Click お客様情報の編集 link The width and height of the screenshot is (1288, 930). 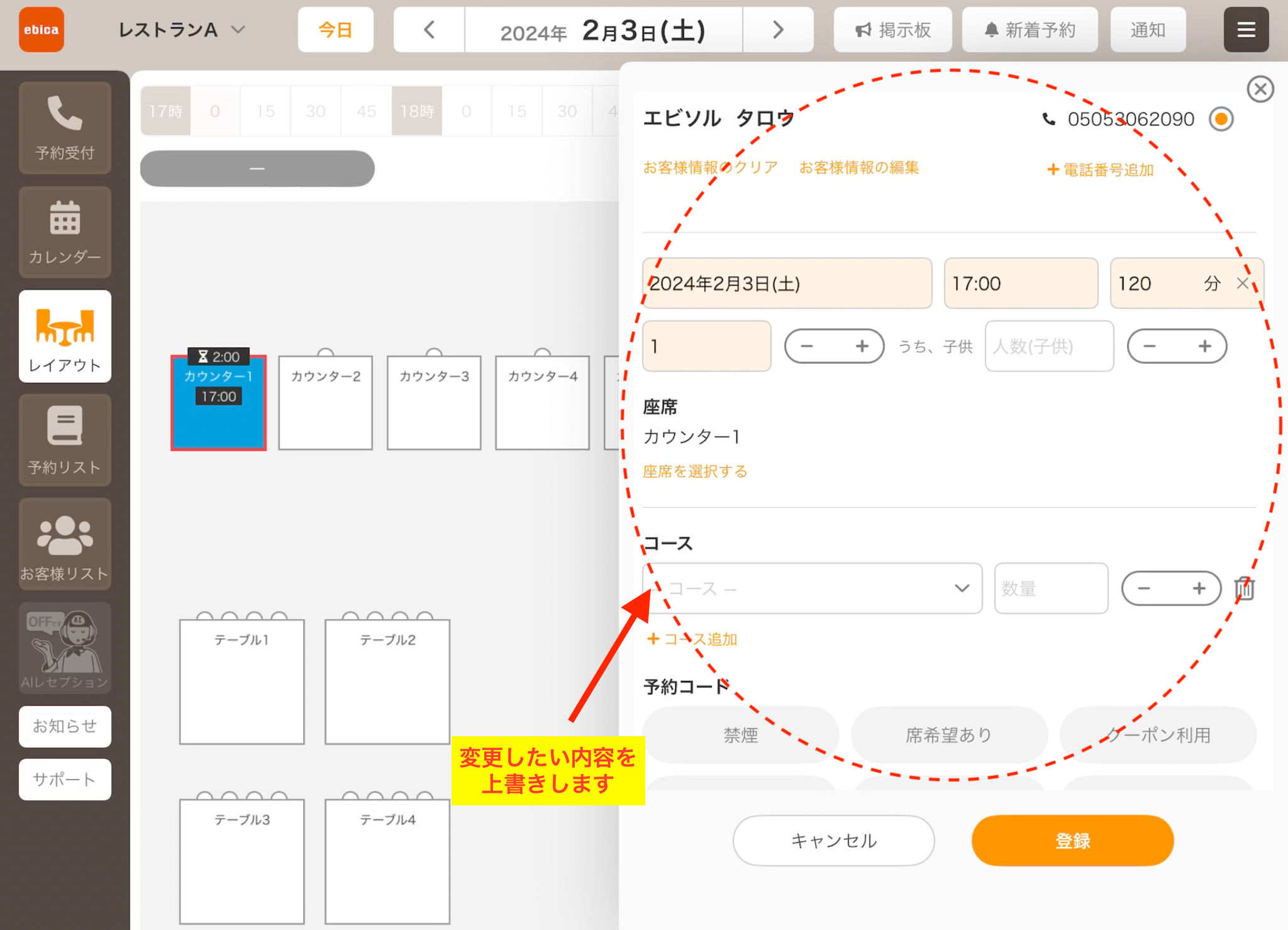pos(859,167)
